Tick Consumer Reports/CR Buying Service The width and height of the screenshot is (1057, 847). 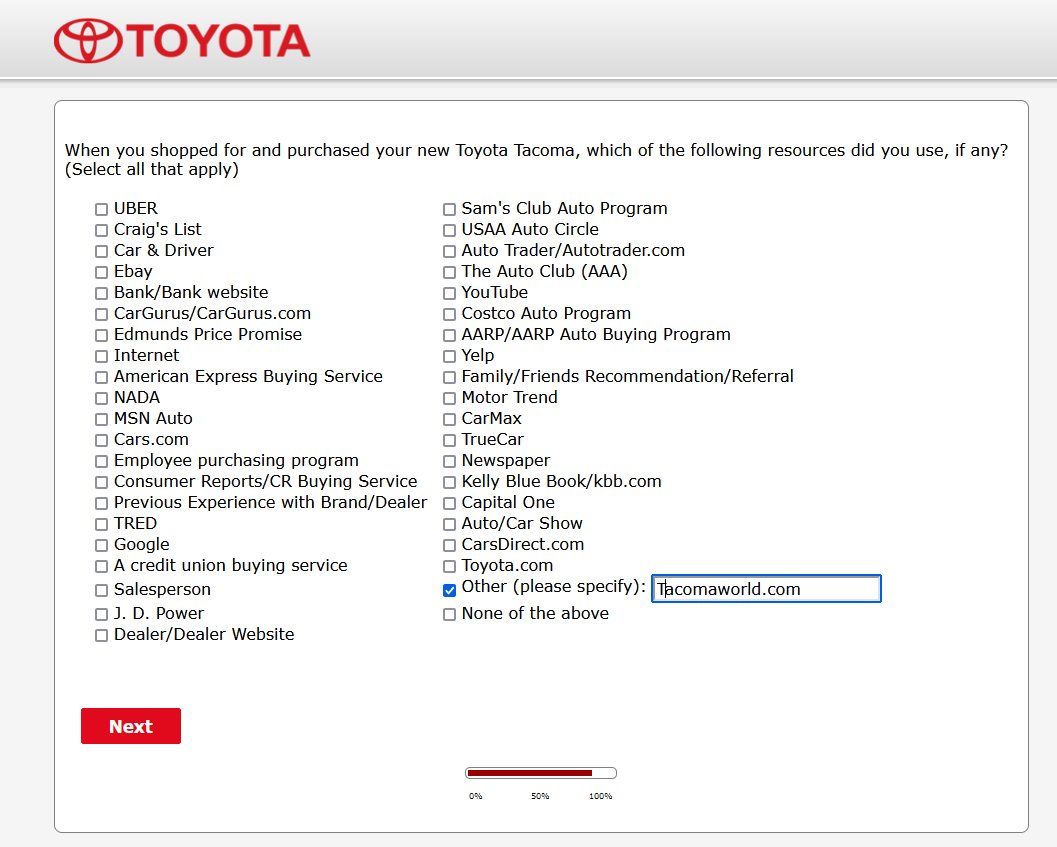[x=101, y=482]
